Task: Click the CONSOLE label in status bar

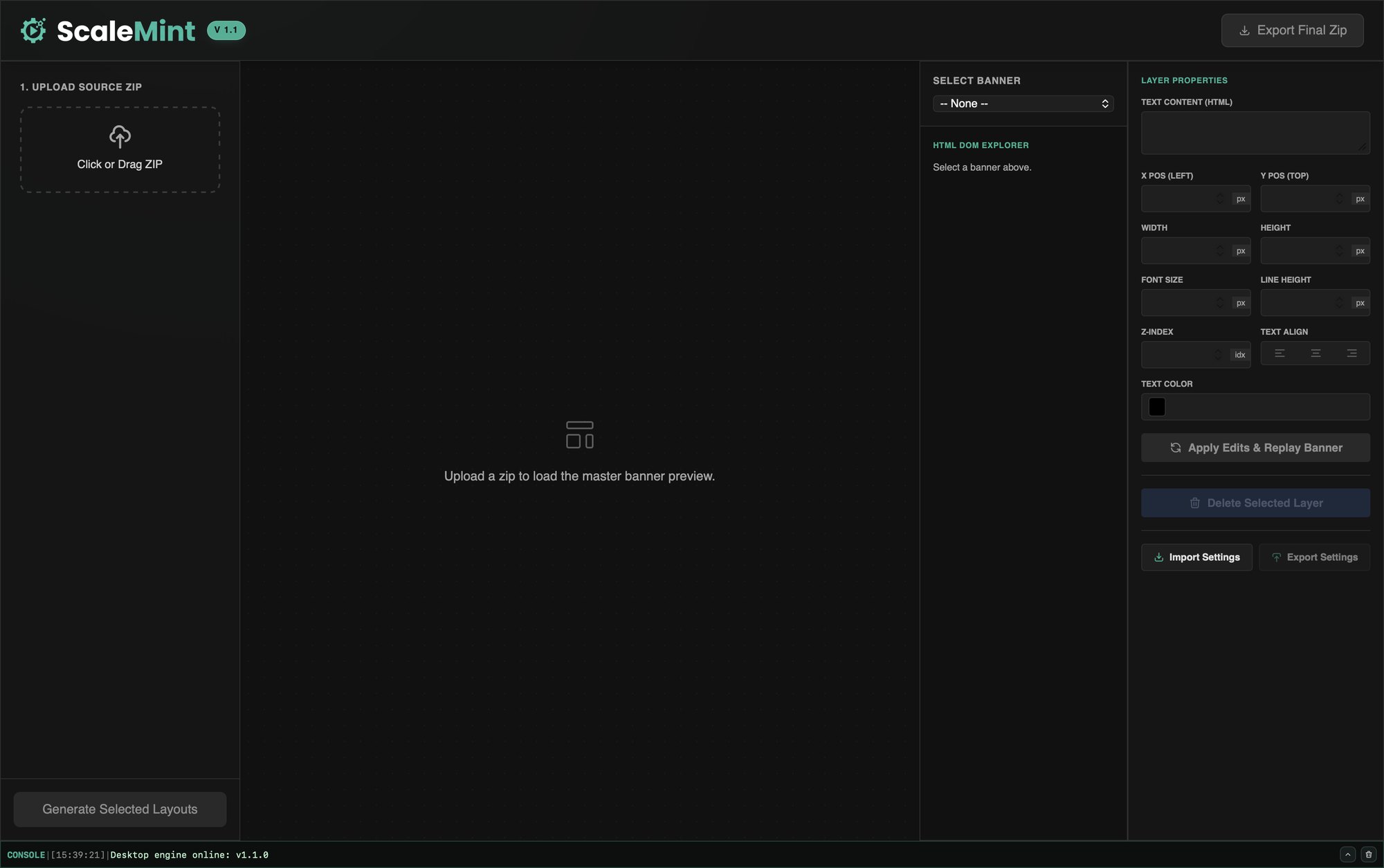Action: [26, 856]
